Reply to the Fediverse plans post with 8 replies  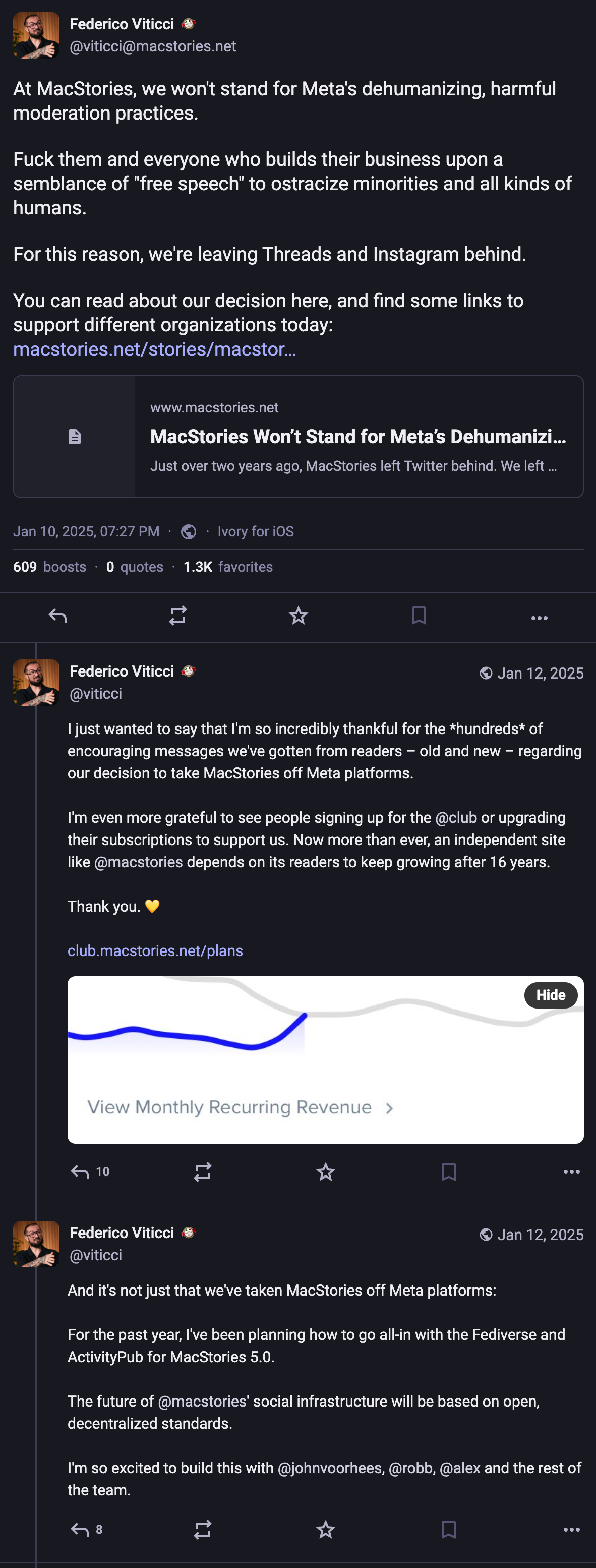[86, 1530]
